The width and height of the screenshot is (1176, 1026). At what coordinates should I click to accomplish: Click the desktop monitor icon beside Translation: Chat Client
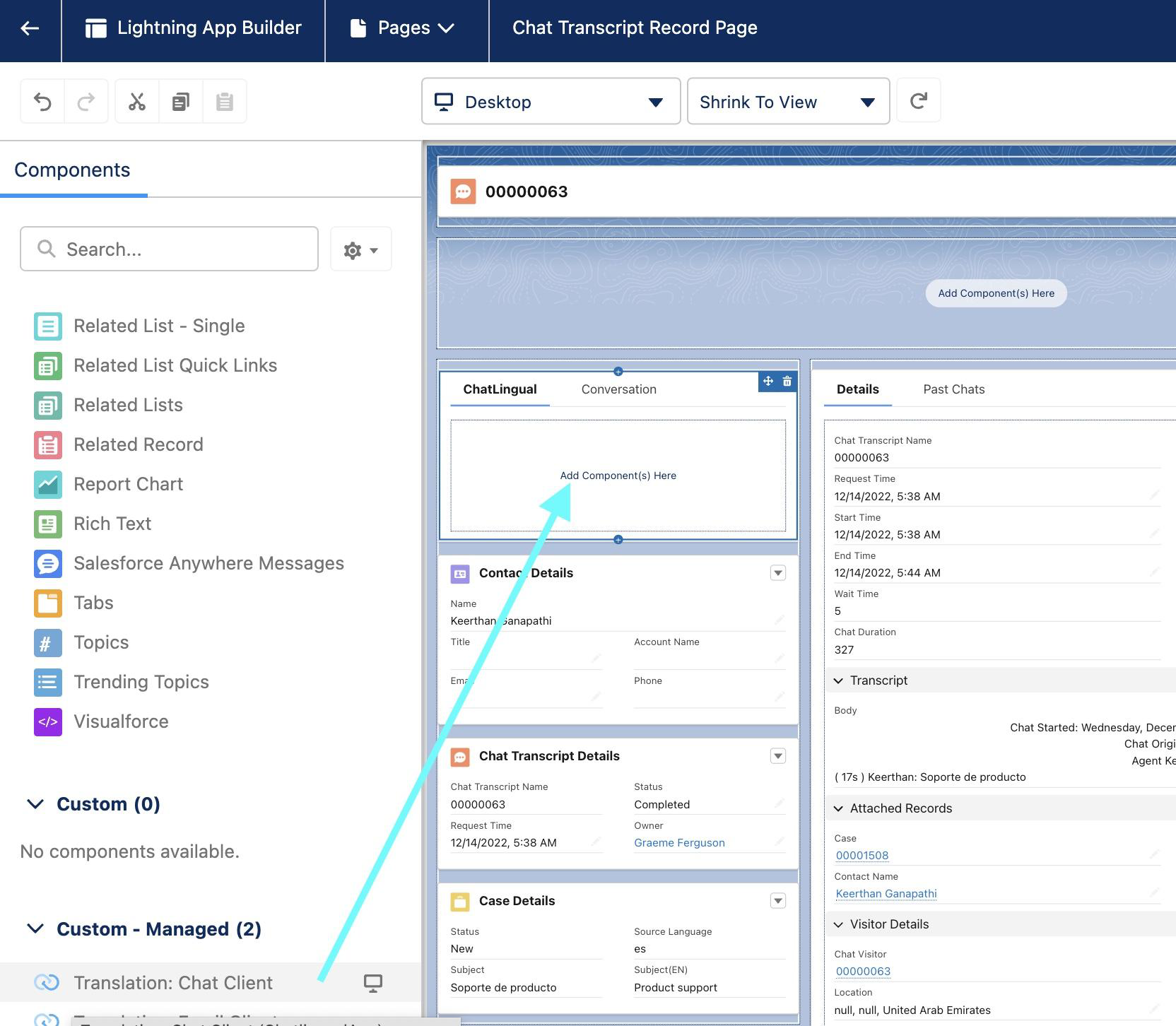click(x=373, y=983)
